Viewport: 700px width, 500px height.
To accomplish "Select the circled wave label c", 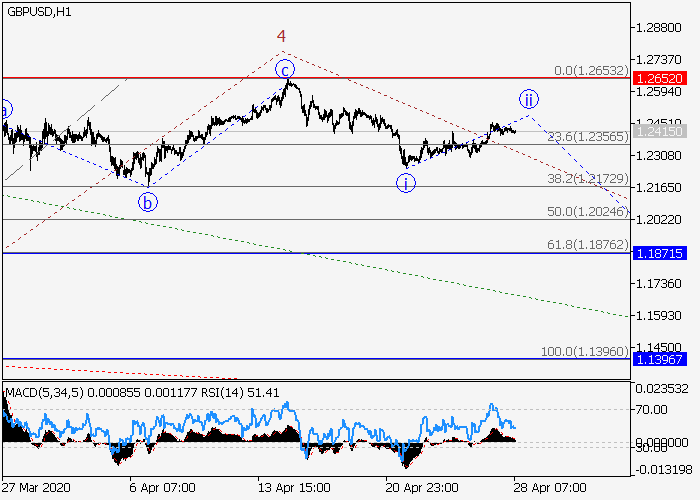I will click(x=285, y=70).
